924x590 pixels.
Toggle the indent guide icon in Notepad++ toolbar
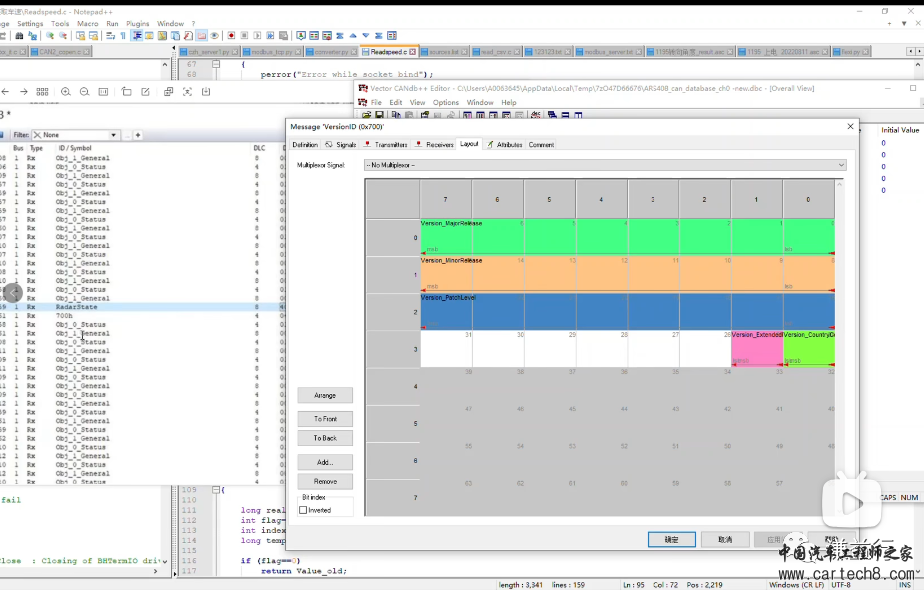[137, 36]
